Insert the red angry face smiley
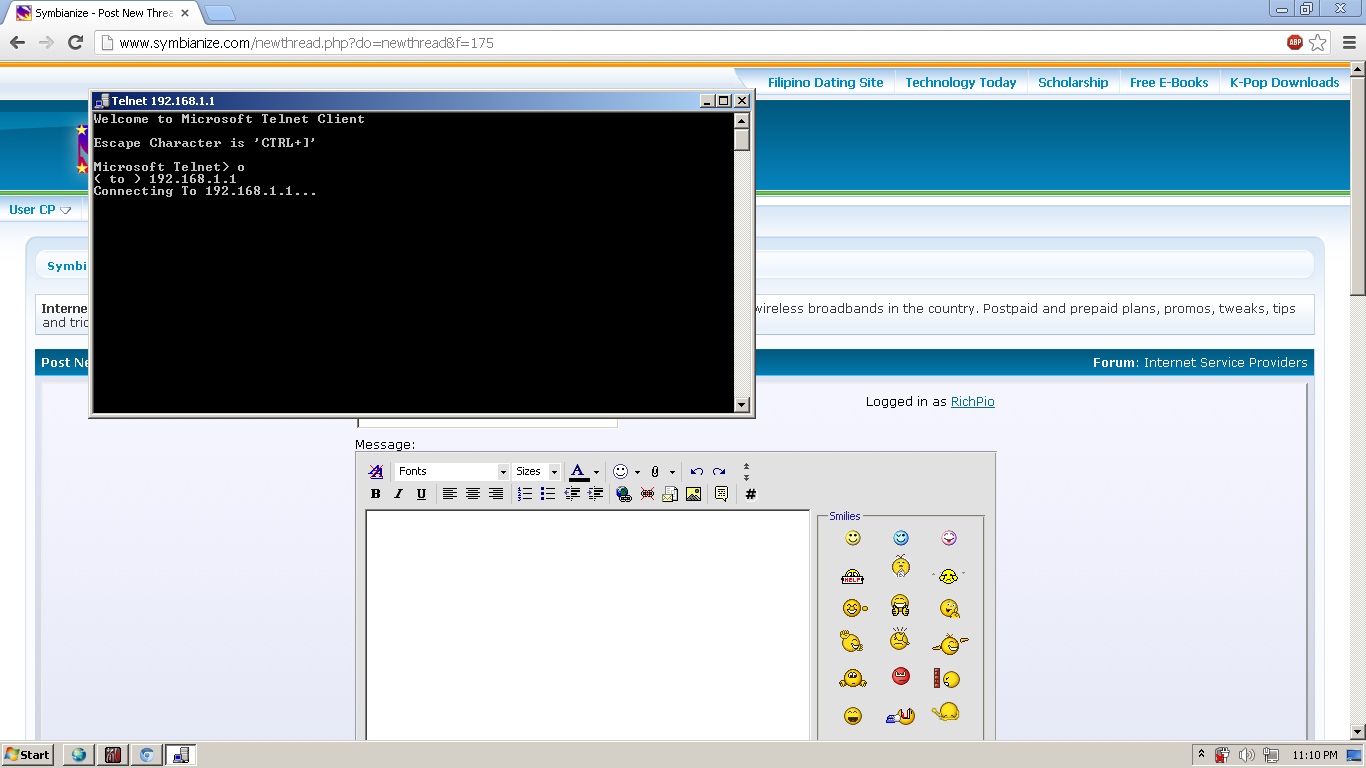This screenshot has width=1366, height=768. tap(901, 676)
